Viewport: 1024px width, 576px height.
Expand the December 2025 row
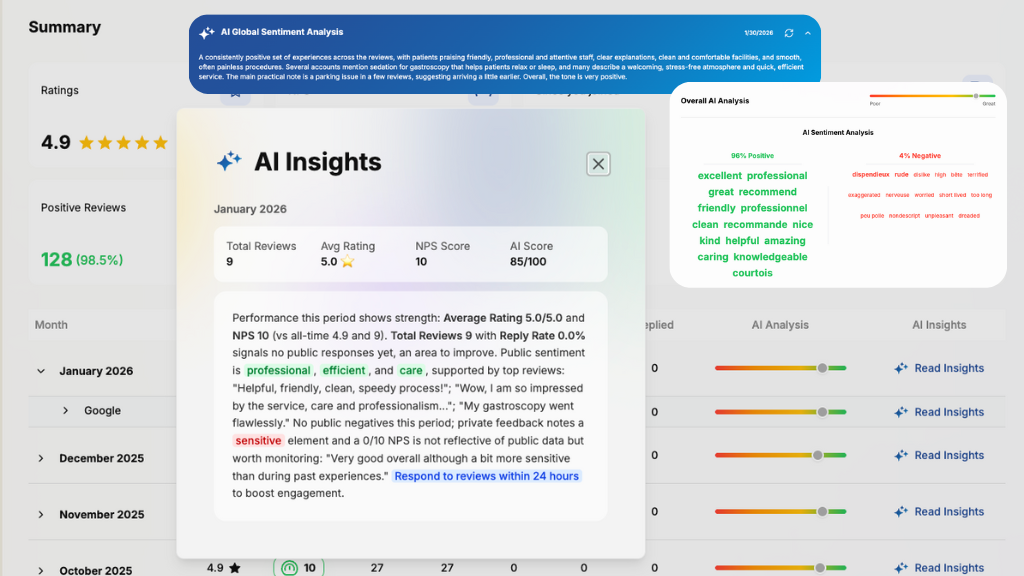tap(40, 458)
